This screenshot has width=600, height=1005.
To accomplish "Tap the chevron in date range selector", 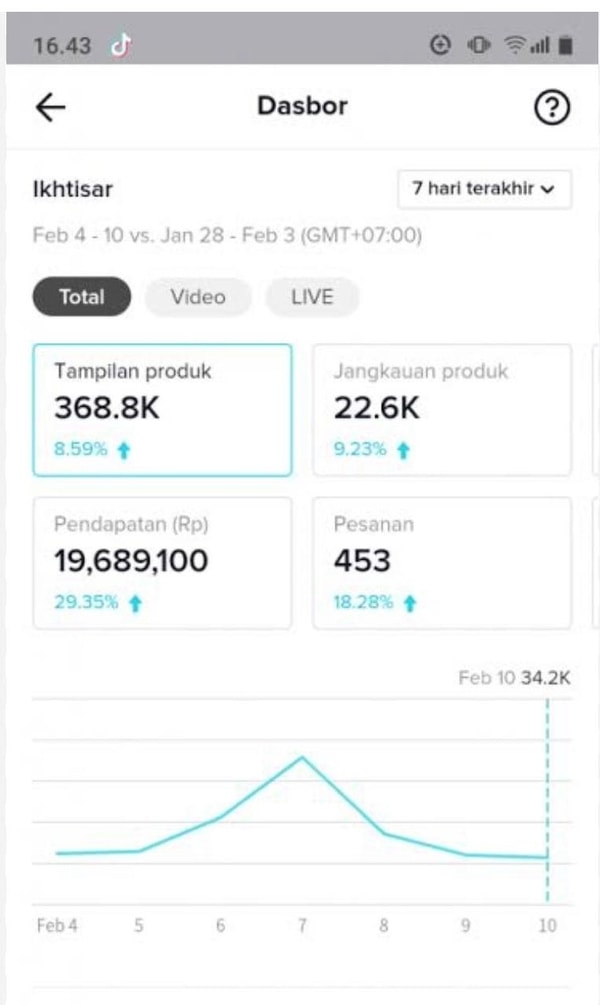I will (547, 190).
